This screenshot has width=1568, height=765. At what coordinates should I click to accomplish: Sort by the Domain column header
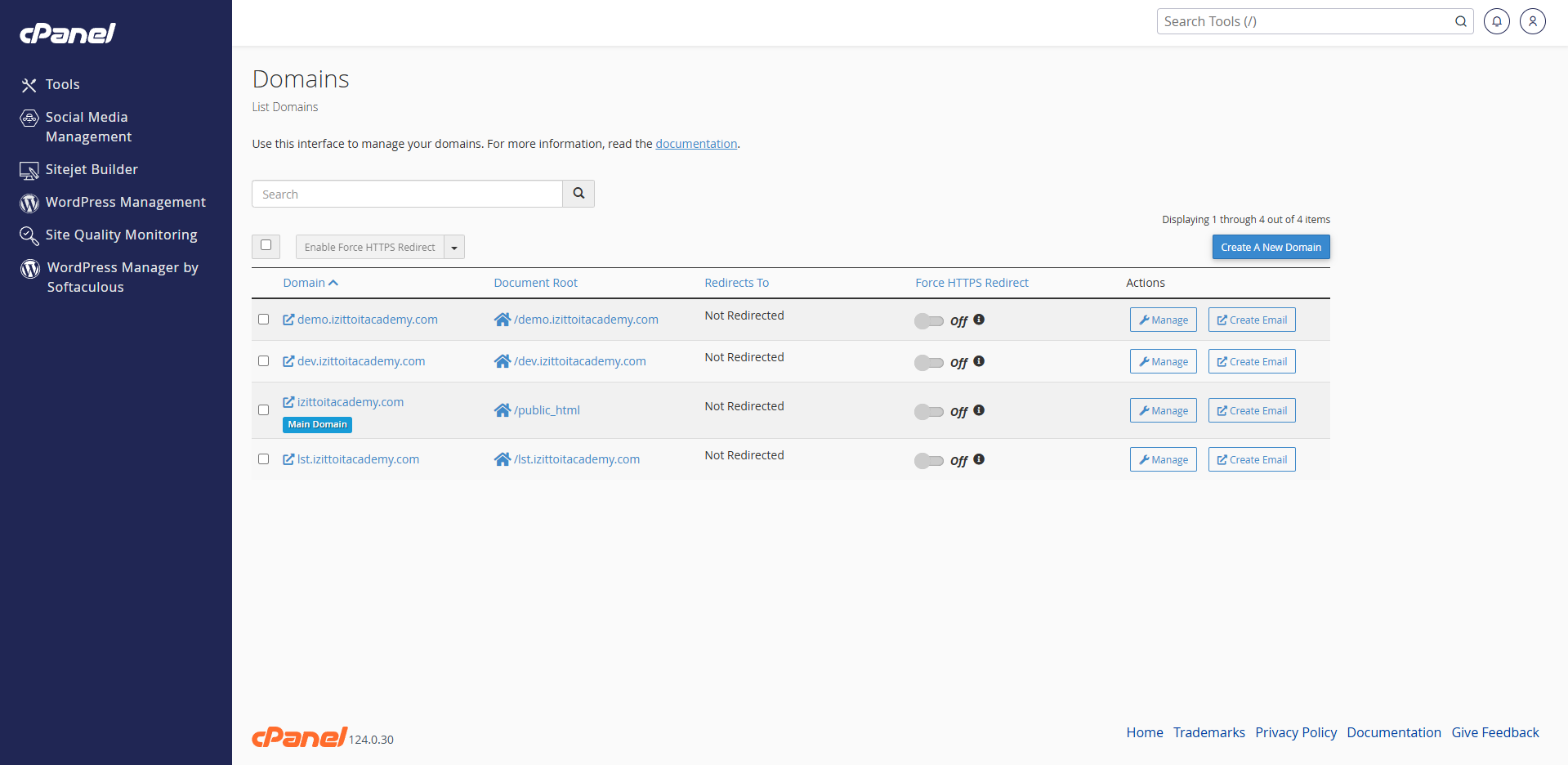(310, 283)
